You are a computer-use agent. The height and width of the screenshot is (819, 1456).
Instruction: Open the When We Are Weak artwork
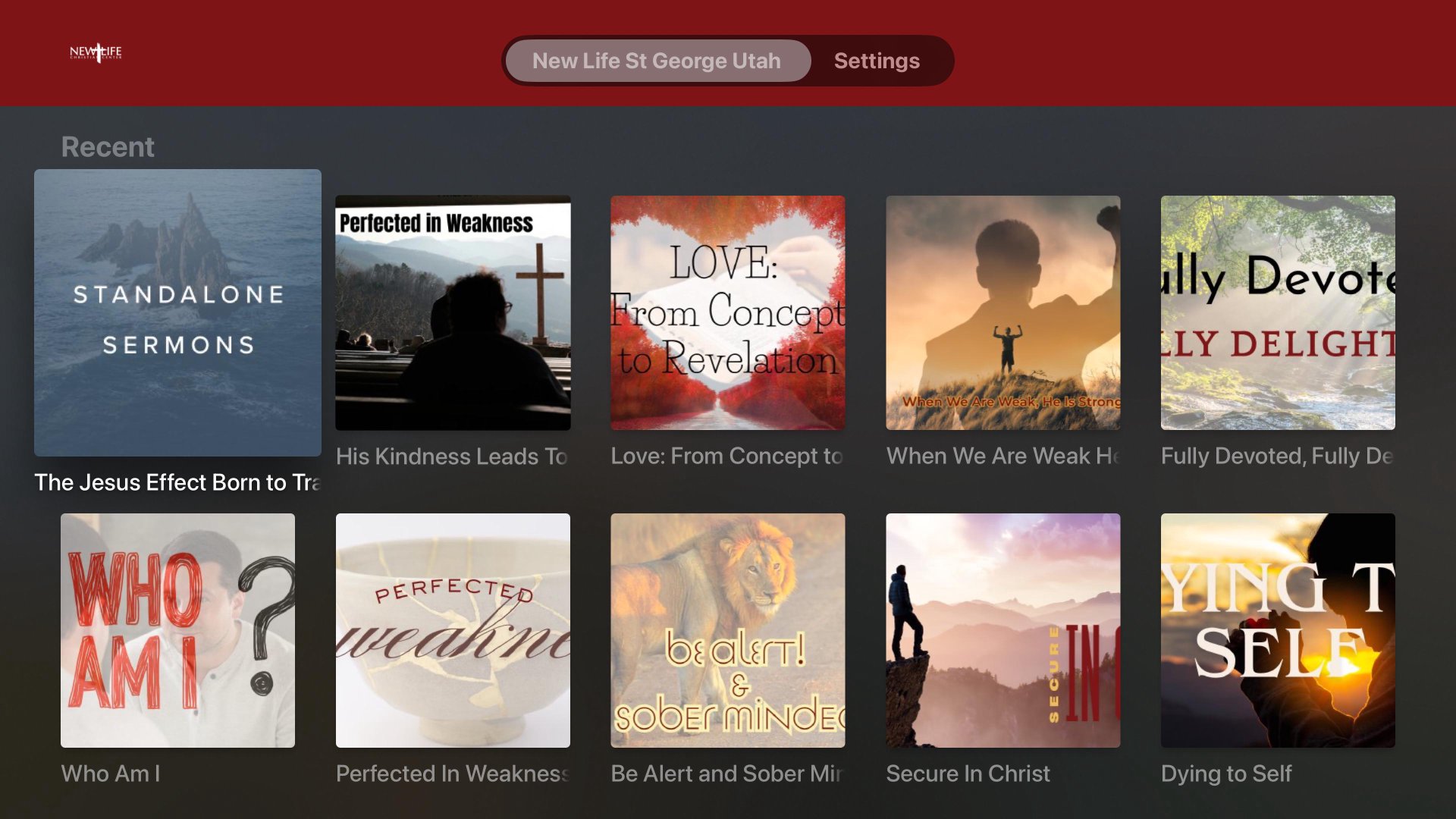(x=1003, y=312)
